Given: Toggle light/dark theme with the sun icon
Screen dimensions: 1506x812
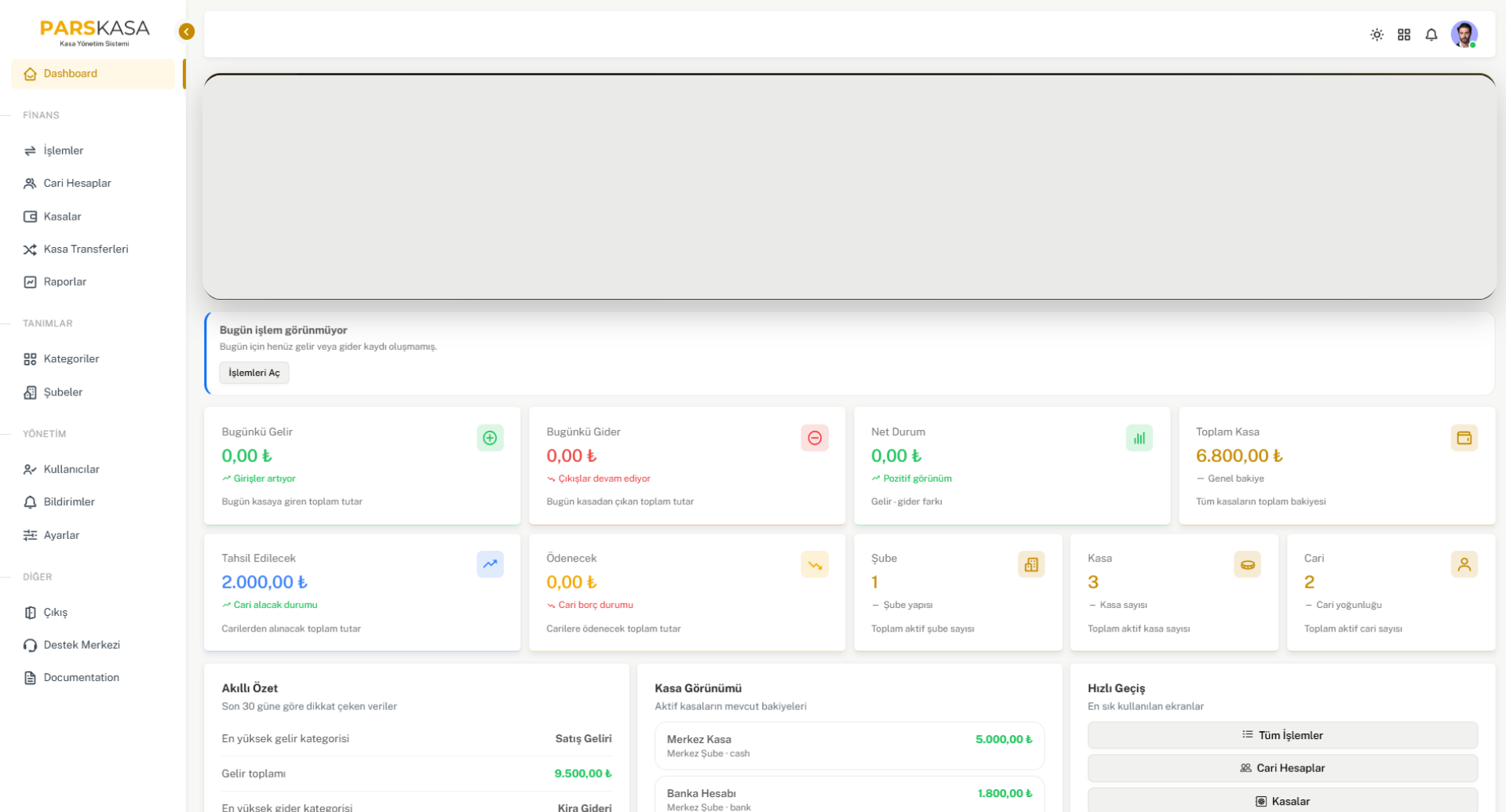Looking at the screenshot, I should pyautogui.click(x=1377, y=35).
